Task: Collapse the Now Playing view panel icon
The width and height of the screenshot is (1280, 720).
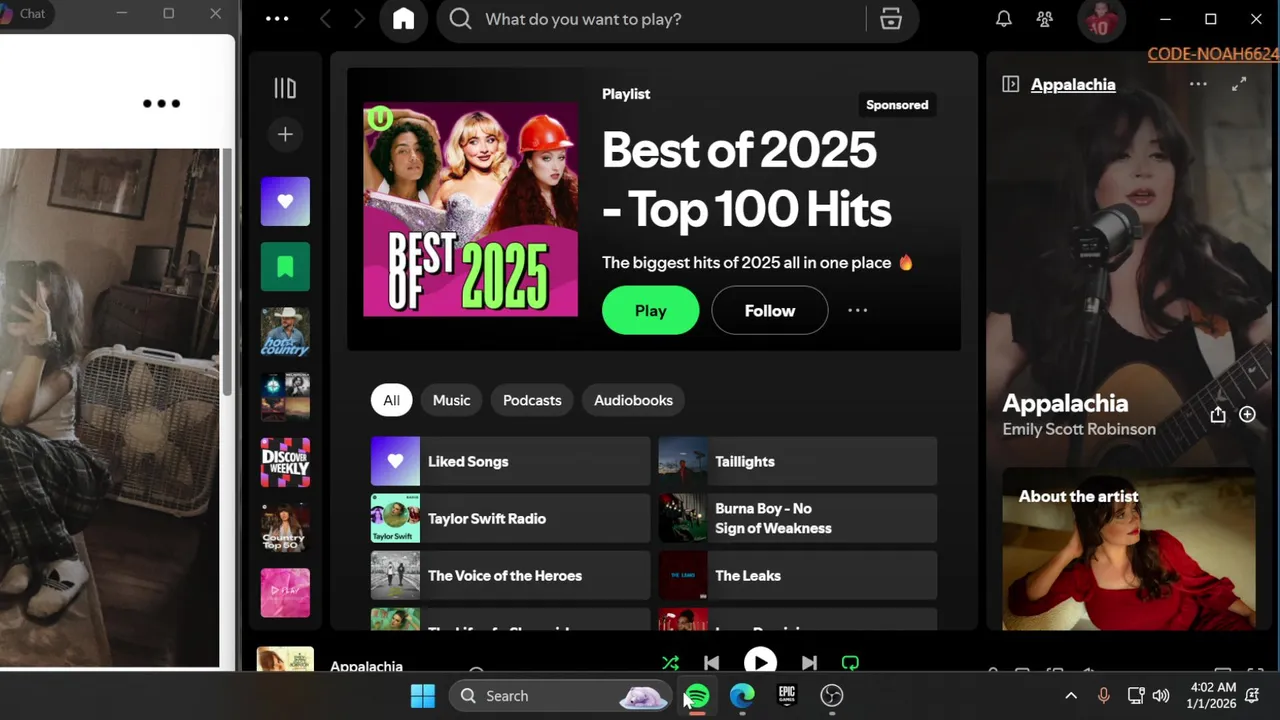Action: [1010, 84]
